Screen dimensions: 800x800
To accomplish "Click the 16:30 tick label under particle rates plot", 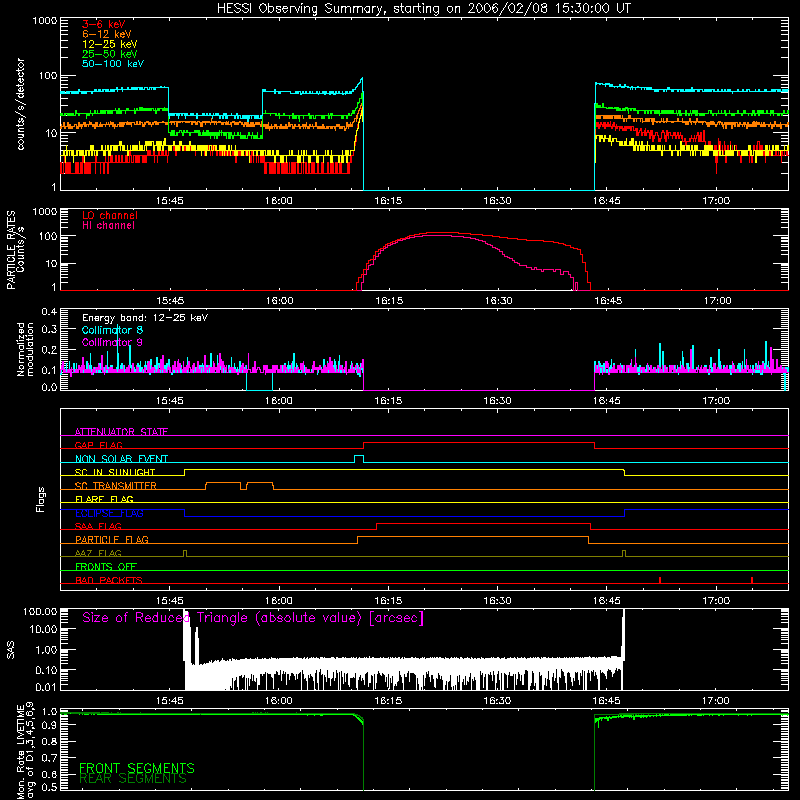I will (498, 301).
